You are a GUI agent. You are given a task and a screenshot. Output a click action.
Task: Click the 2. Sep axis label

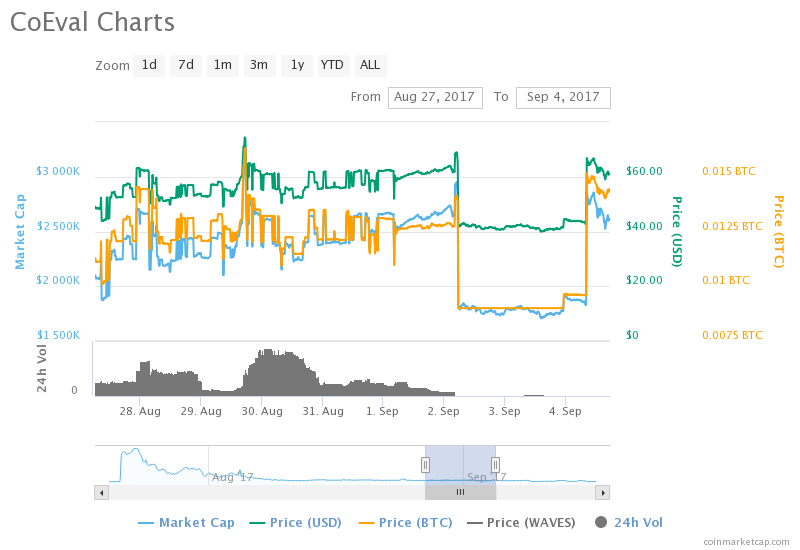pyautogui.click(x=443, y=411)
